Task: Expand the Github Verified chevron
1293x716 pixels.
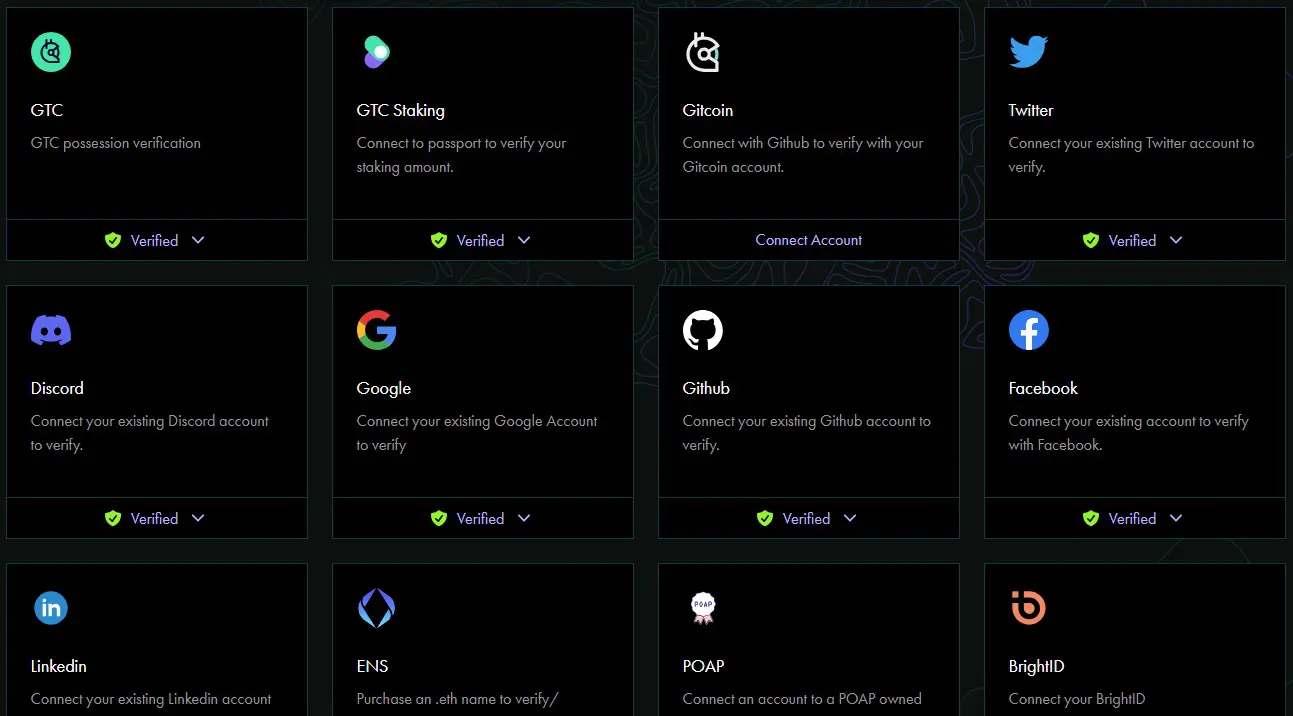Action: point(850,518)
